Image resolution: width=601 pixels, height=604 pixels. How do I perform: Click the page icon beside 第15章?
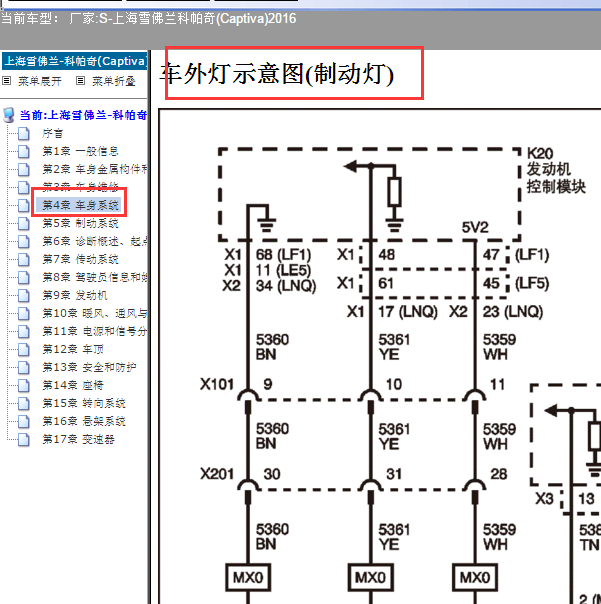pyautogui.click(x=24, y=403)
